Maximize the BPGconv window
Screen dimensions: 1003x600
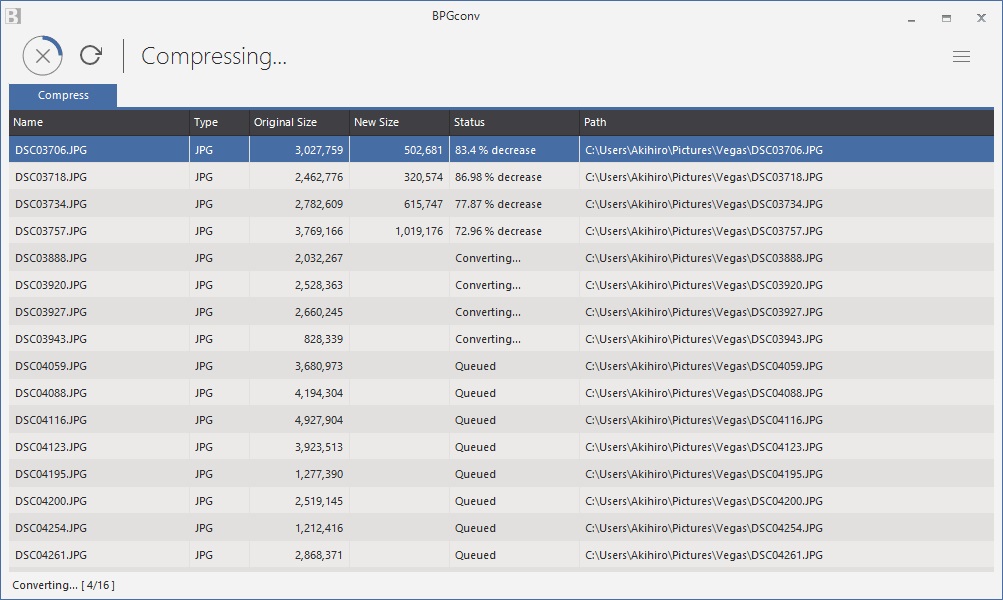(946, 18)
